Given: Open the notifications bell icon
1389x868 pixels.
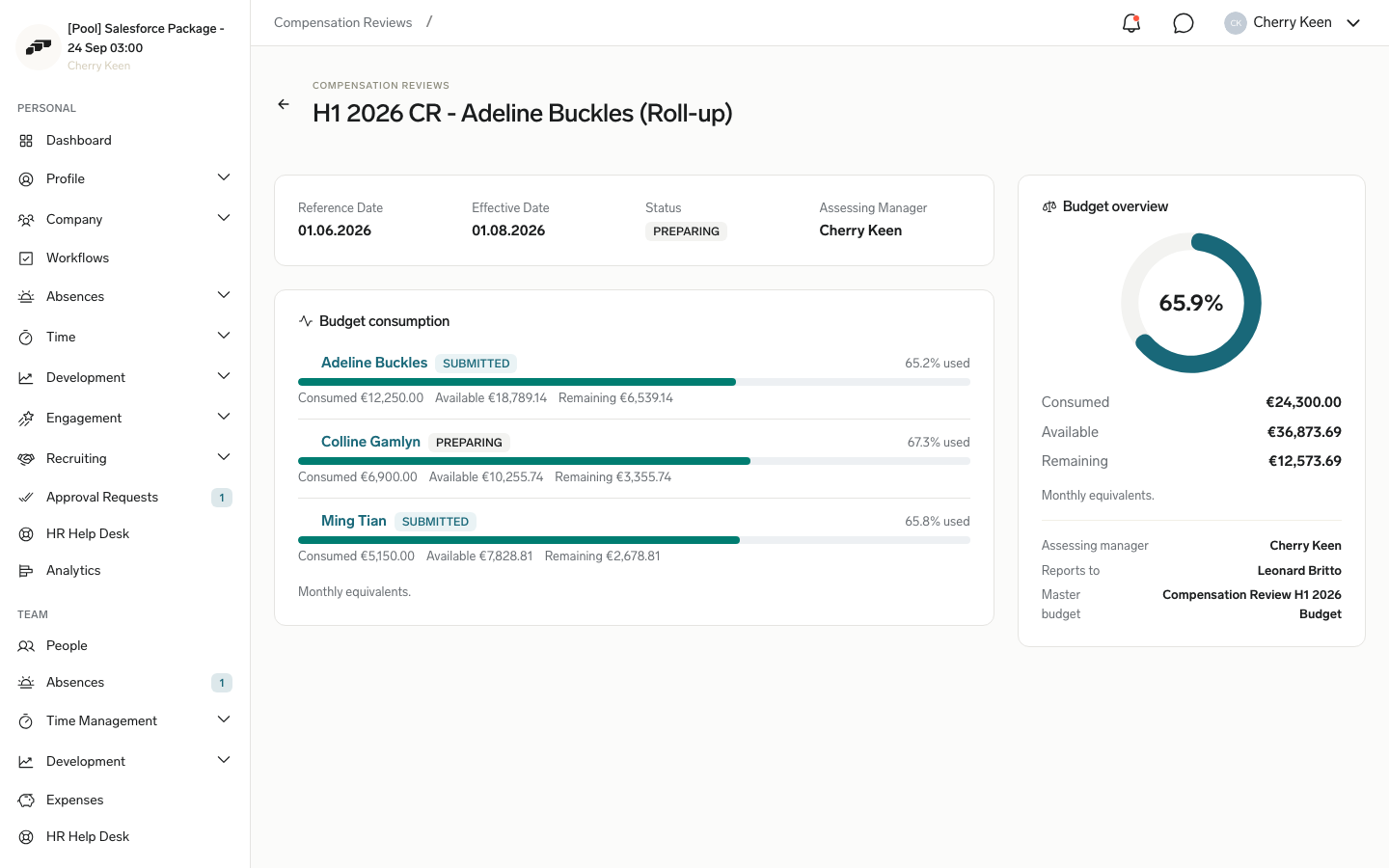Looking at the screenshot, I should [x=1131, y=23].
